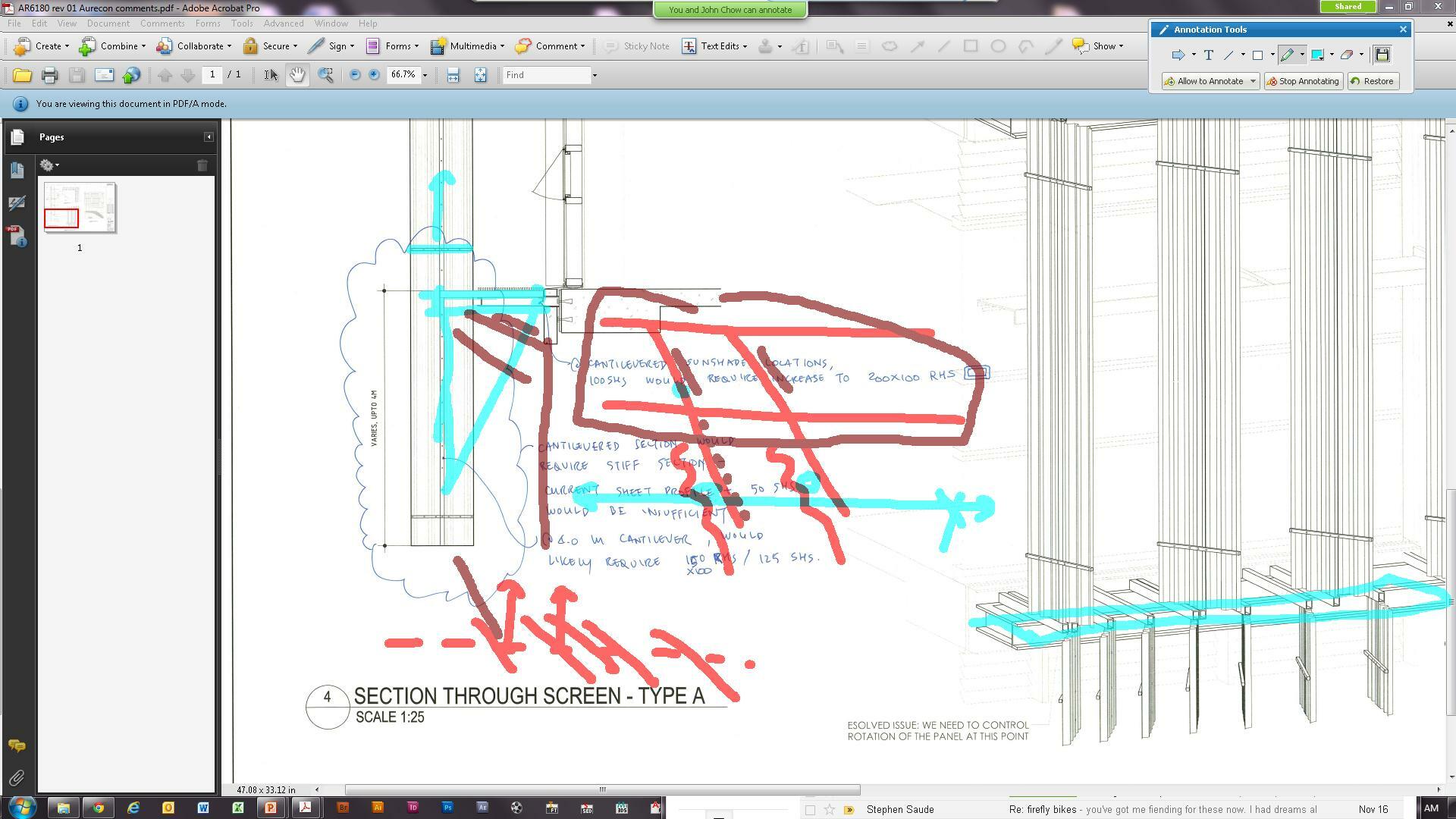Expand the zoom percentage dropdown arrow
Viewport: 1456px width, 819px height.
pyautogui.click(x=425, y=75)
